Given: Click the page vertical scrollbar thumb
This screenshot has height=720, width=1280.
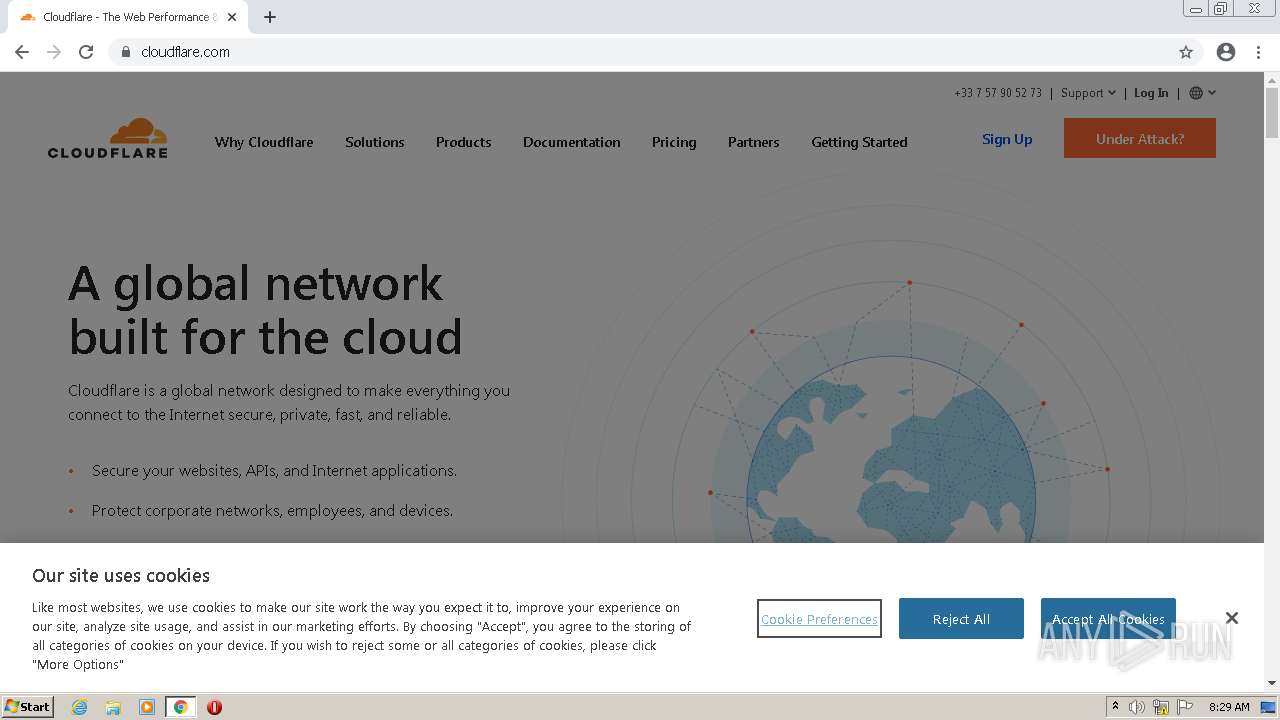Looking at the screenshot, I should pos(1272,113).
